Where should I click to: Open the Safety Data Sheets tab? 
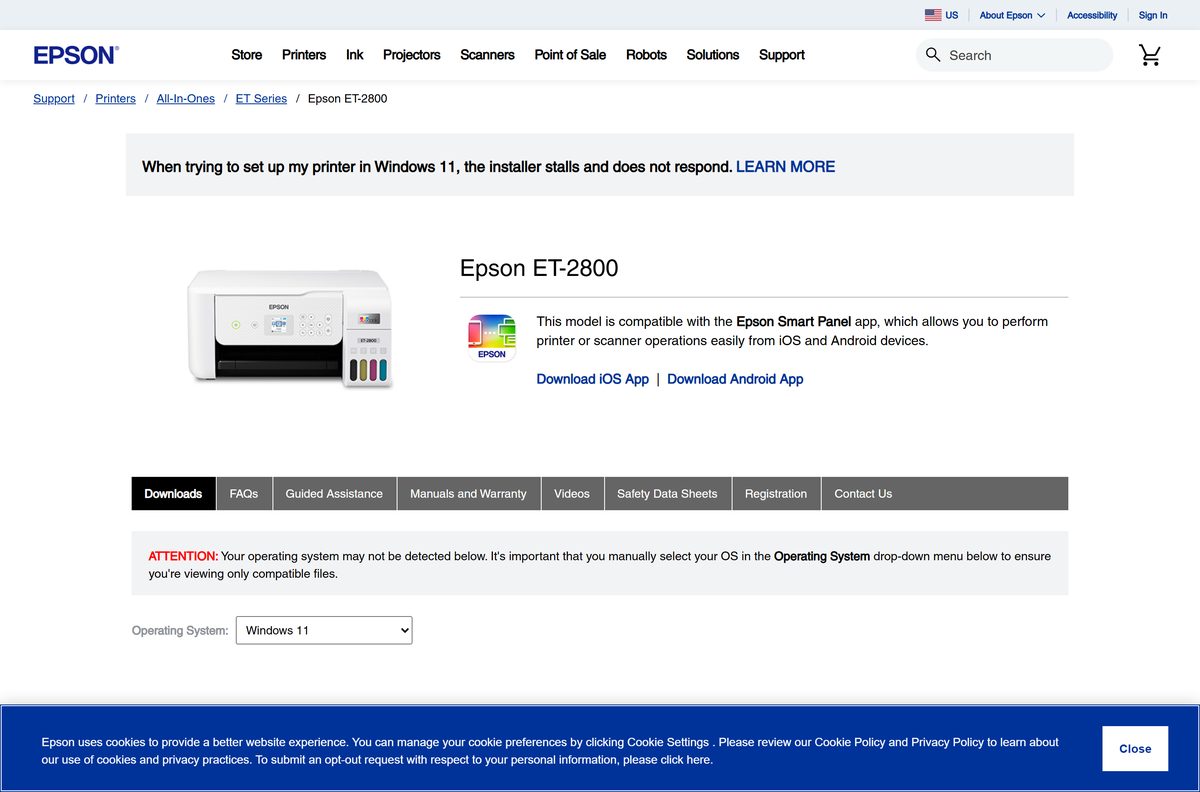[x=667, y=494]
